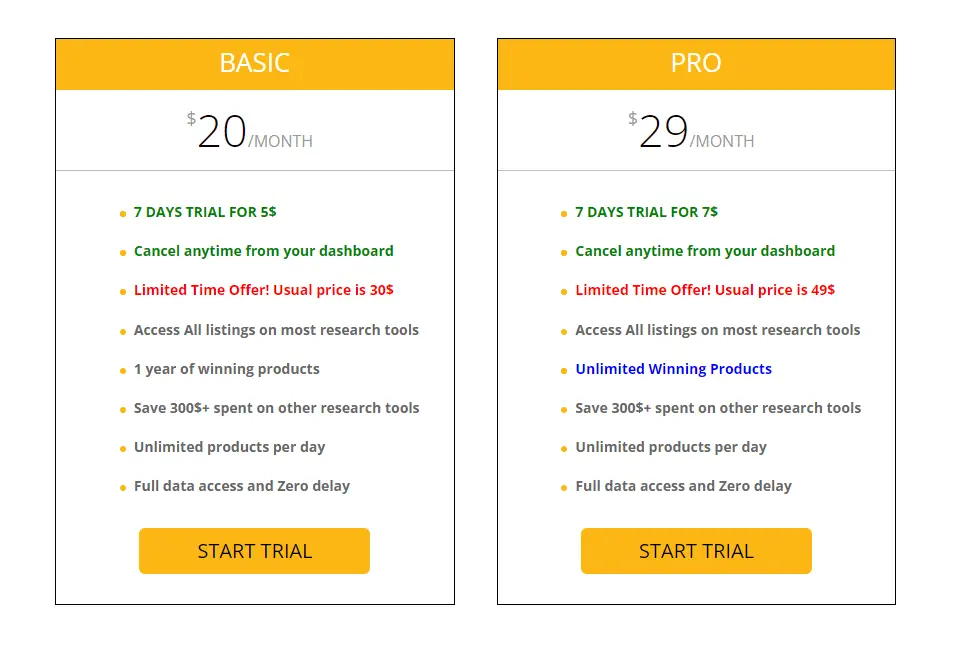Image resolution: width=969 pixels, height=665 pixels.
Task: Click Basic 'Unlimited products per day' item
Action: click(229, 447)
